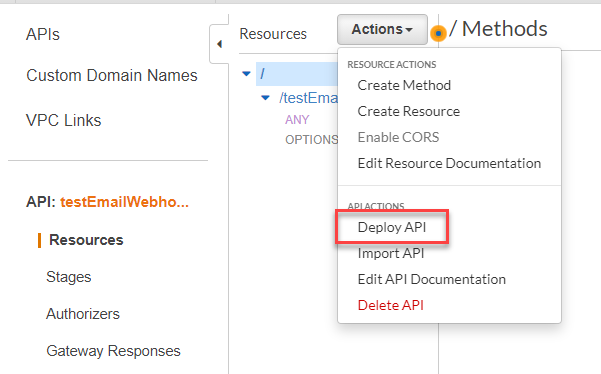Choose Edit API Documentation
601x374 pixels.
point(432,279)
